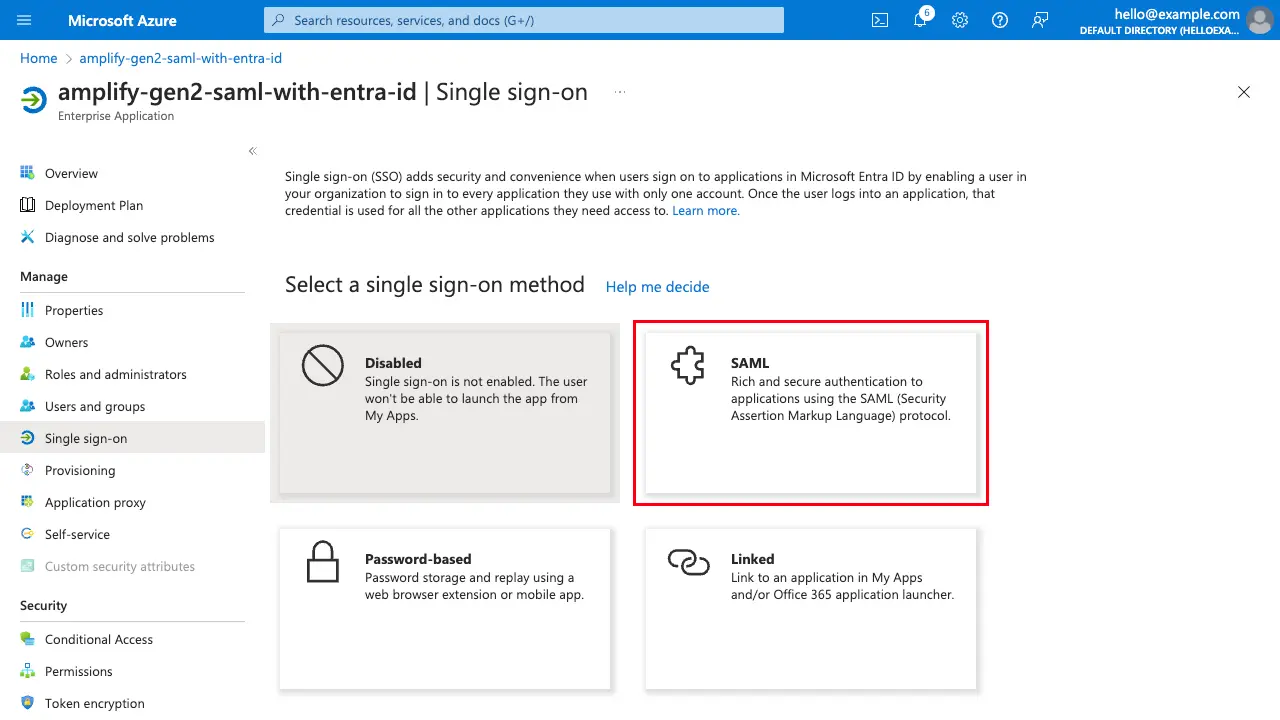The width and height of the screenshot is (1280, 720).
Task: Close the Single sign-on blade
Action: pyautogui.click(x=1244, y=92)
